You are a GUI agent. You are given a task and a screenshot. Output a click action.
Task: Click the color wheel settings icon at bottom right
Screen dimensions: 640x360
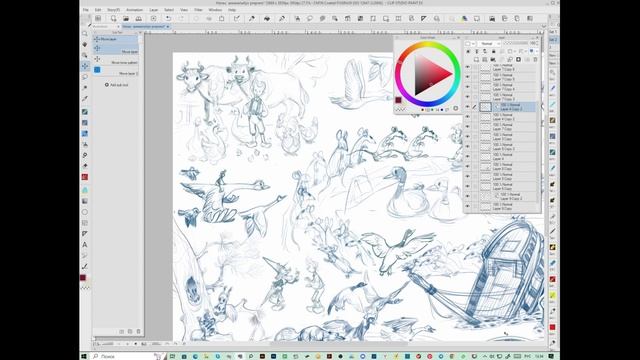pyautogui.click(x=456, y=109)
